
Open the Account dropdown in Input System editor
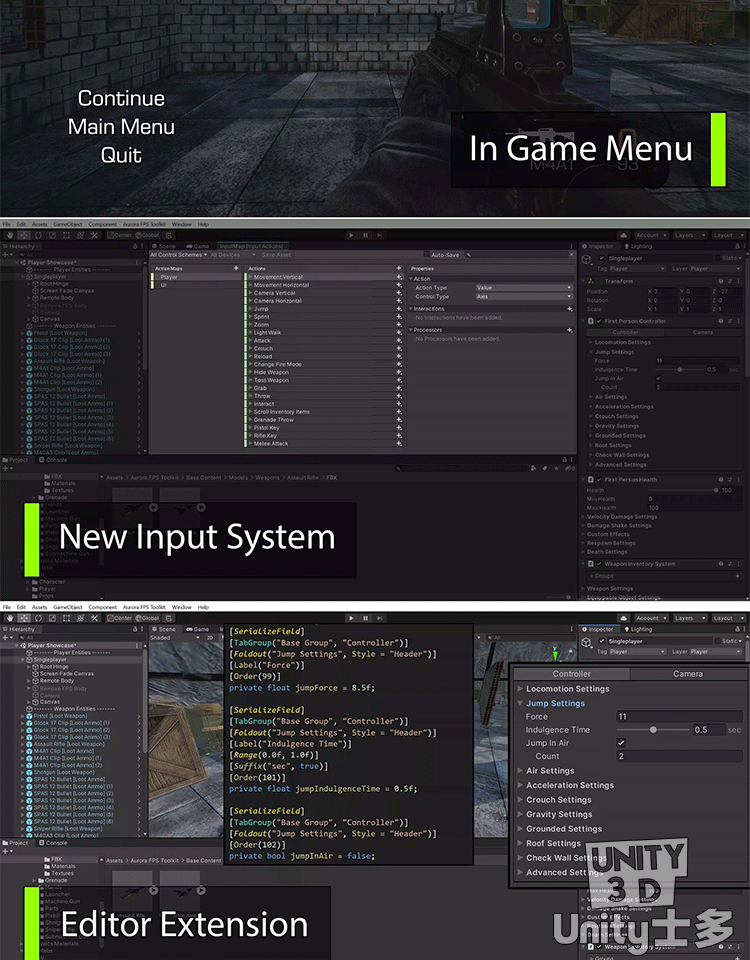651,235
